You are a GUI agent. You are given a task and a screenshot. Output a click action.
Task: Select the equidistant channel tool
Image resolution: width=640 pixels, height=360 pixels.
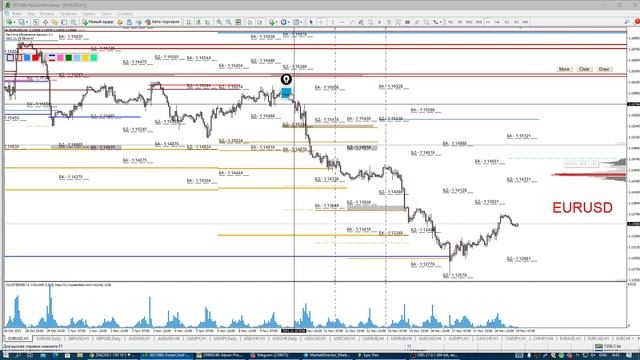click(360, 22)
